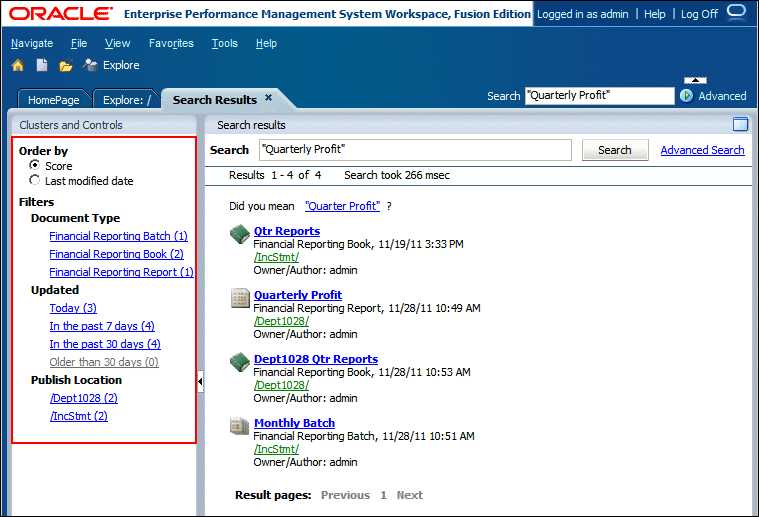Click the Help link in header
Screen dimensions: 759x517
654,14
